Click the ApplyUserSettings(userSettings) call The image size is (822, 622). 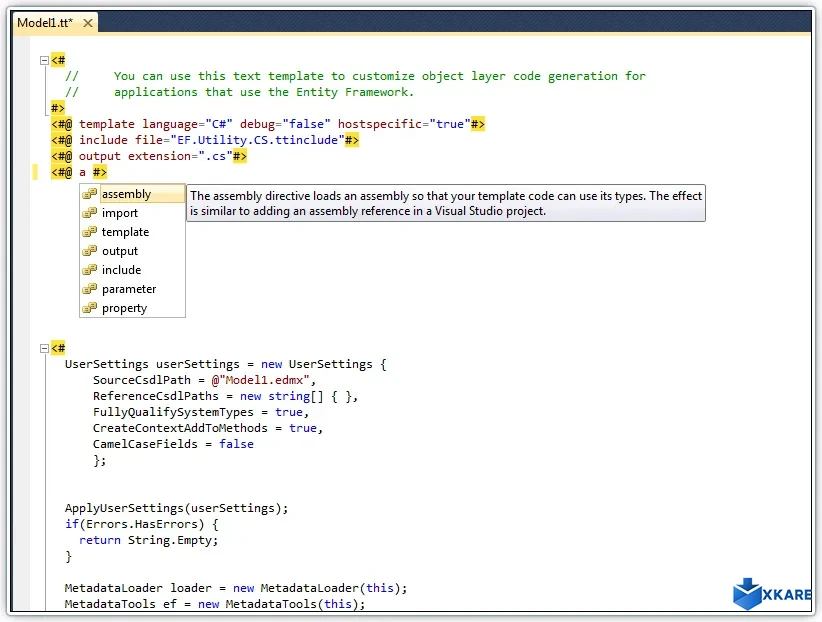[x=177, y=508]
